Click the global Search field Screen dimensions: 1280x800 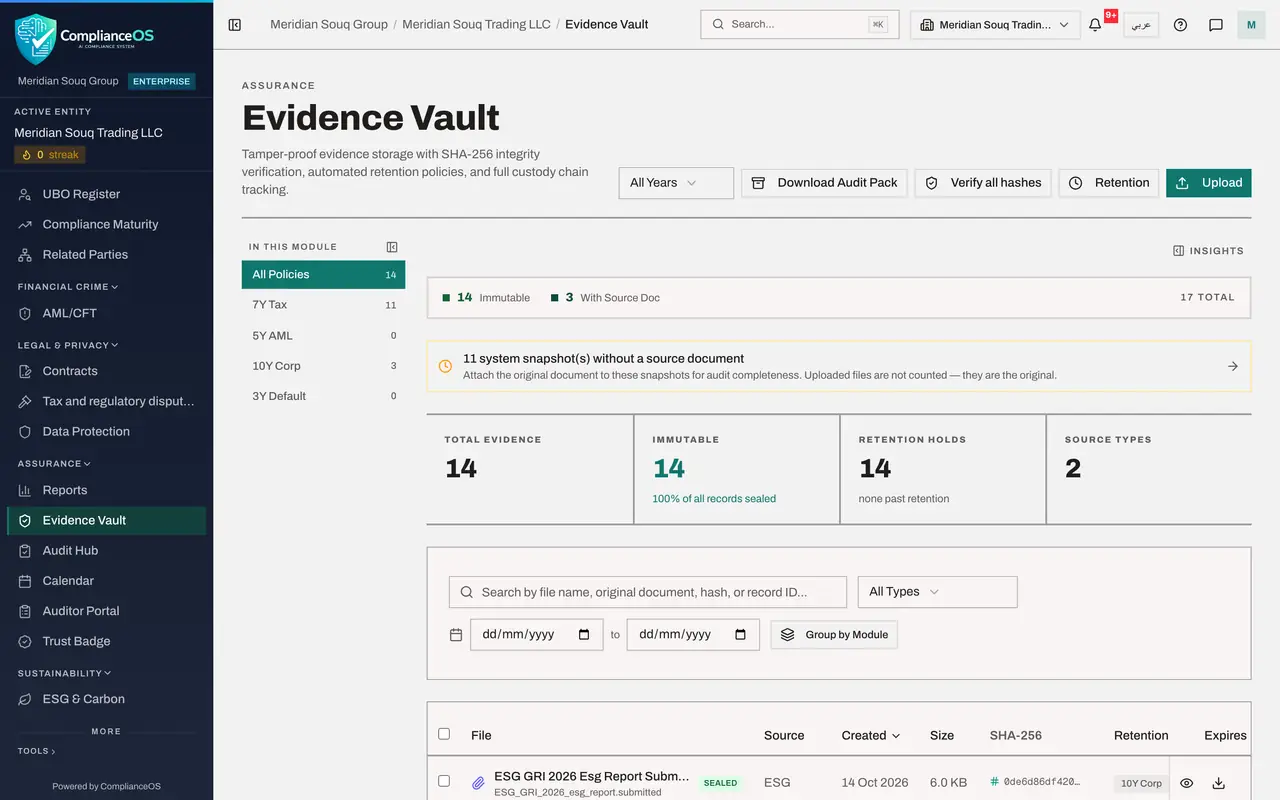tap(800, 24)
